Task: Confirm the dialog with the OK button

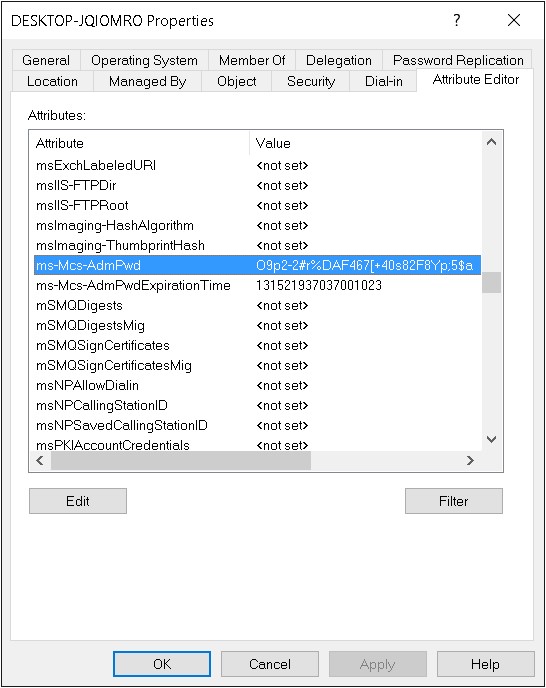Action: pyautogui.click(x=162, y=664)
